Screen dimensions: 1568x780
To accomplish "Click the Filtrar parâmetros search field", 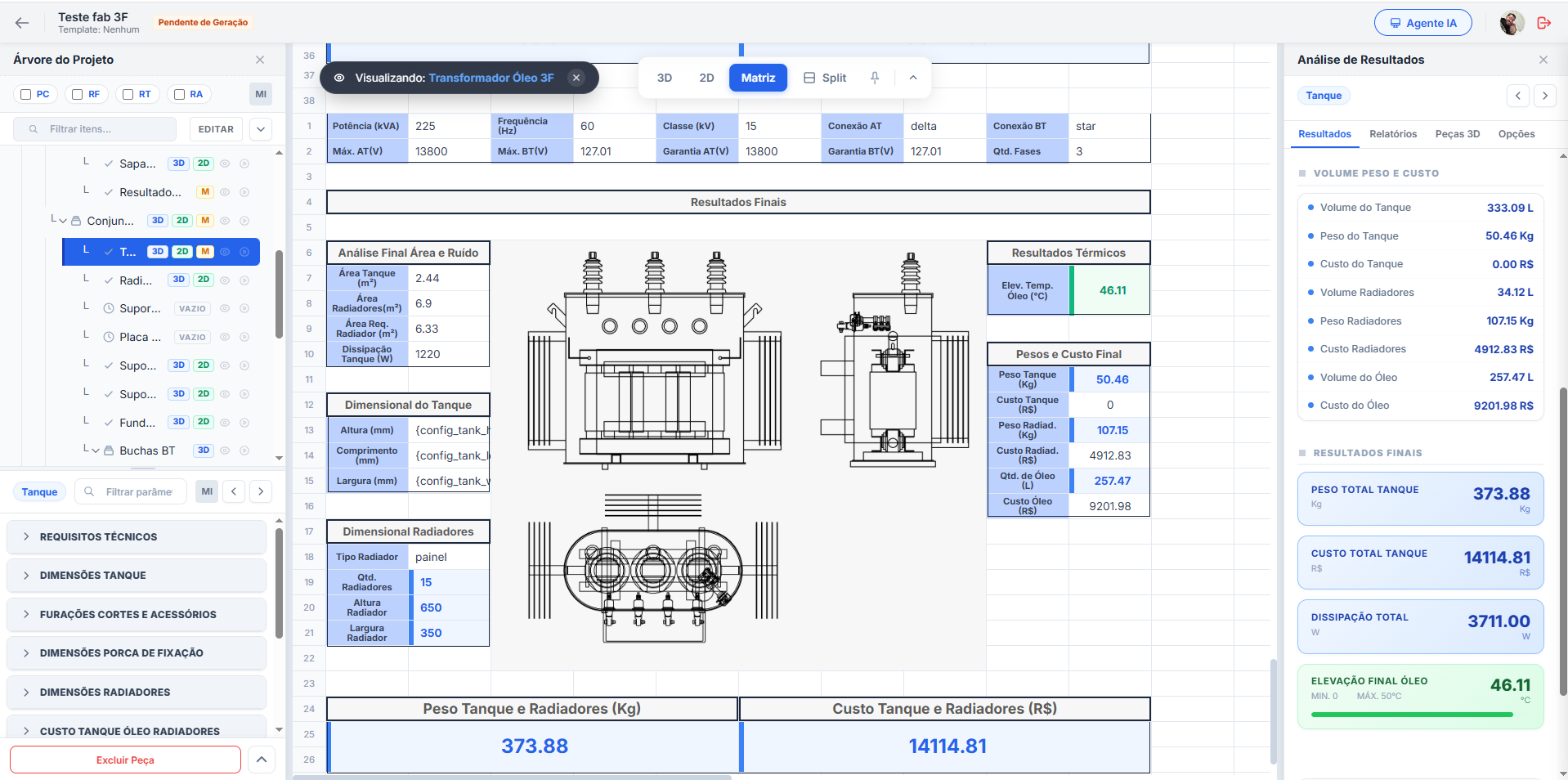I will pos(131,492).
